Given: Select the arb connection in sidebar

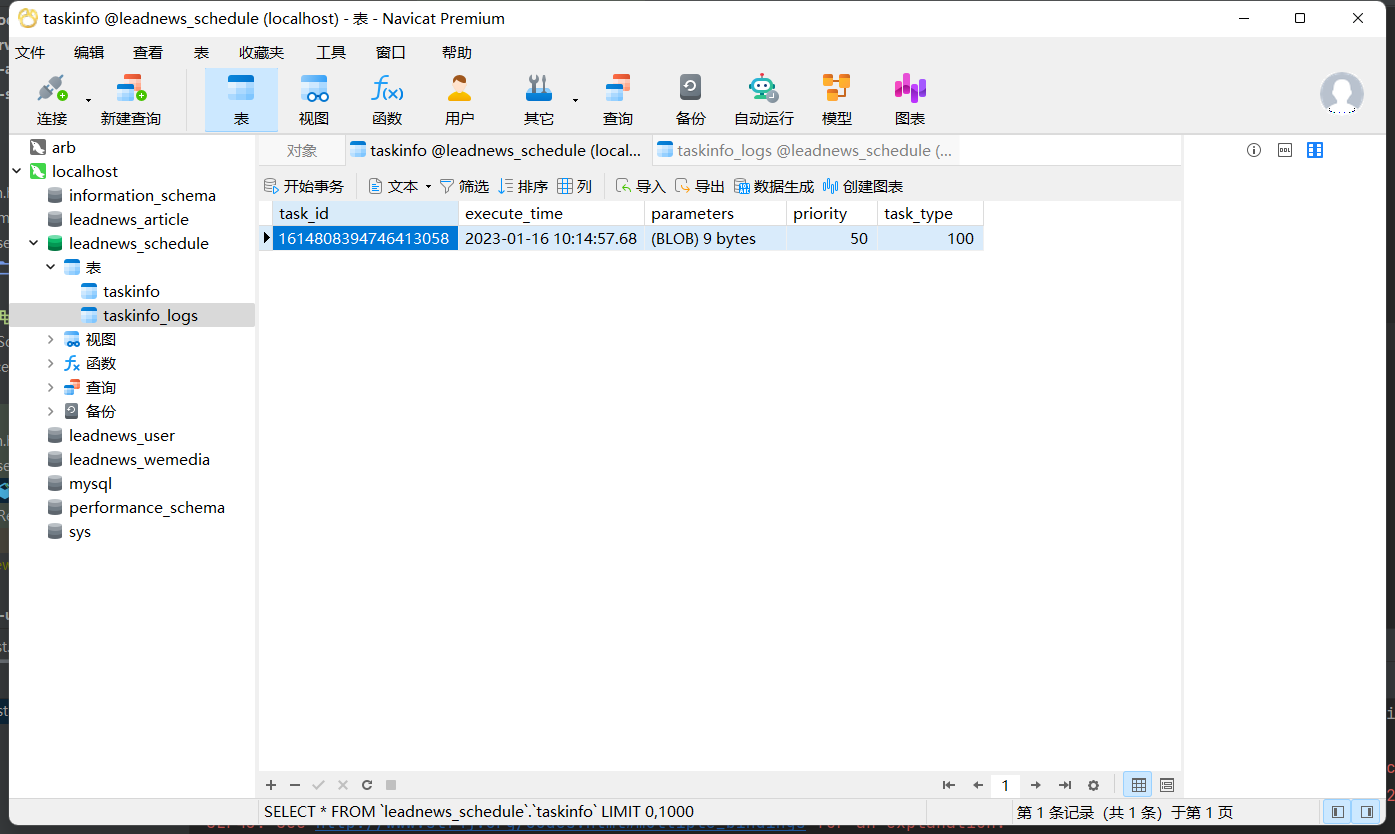Looking at the screenshot, I should (x=63, y=147).
